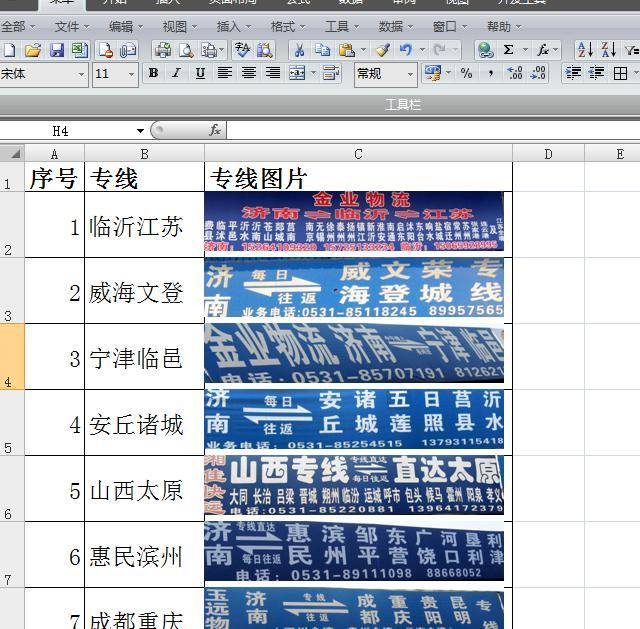Click the Wrap Text icon

[331, 73]
